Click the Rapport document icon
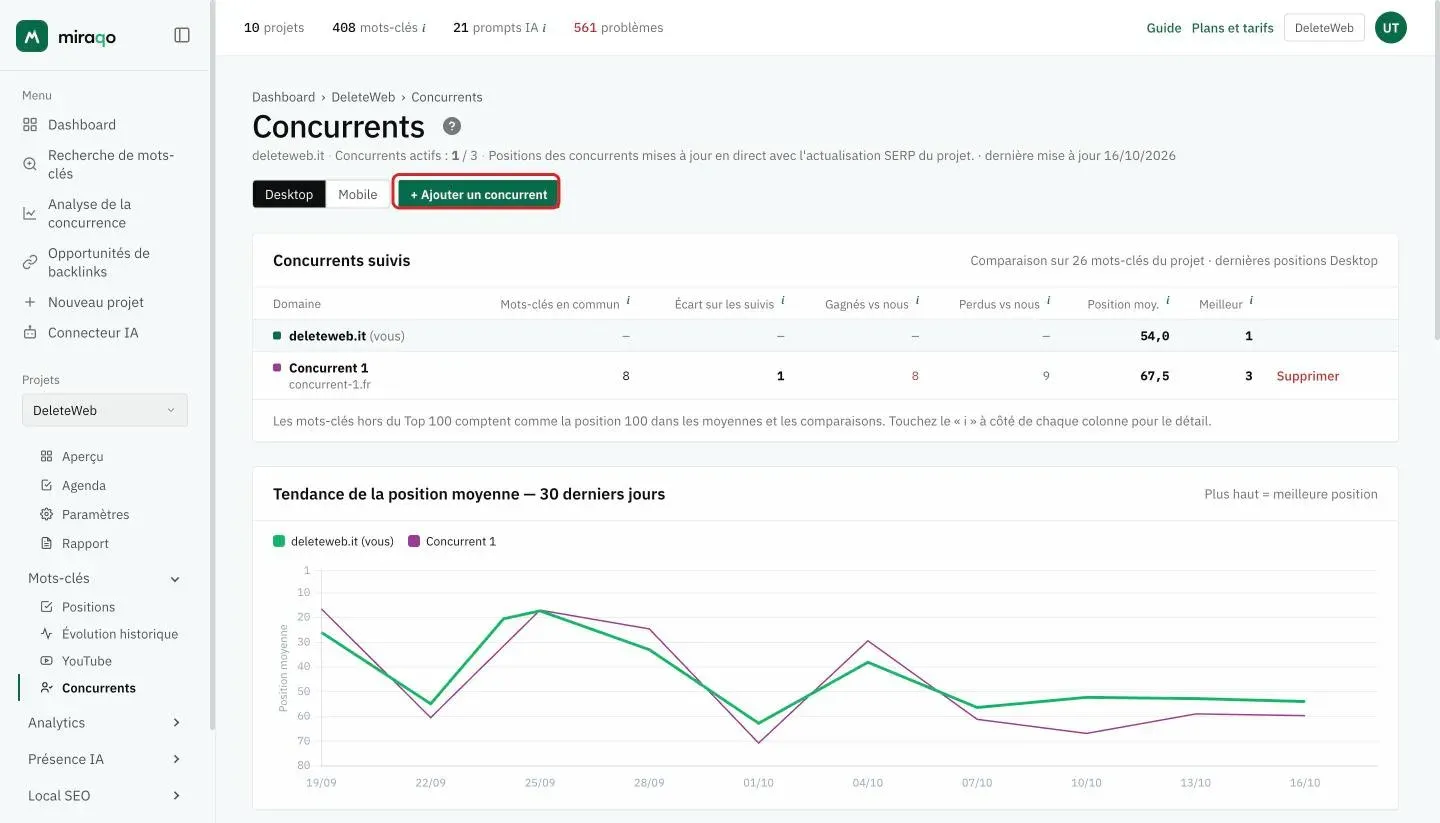 46,543
